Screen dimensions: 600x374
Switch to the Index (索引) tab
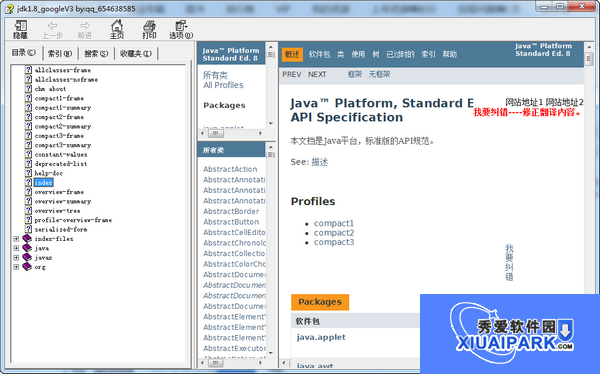pyautogui.click(x=60, y=54)
